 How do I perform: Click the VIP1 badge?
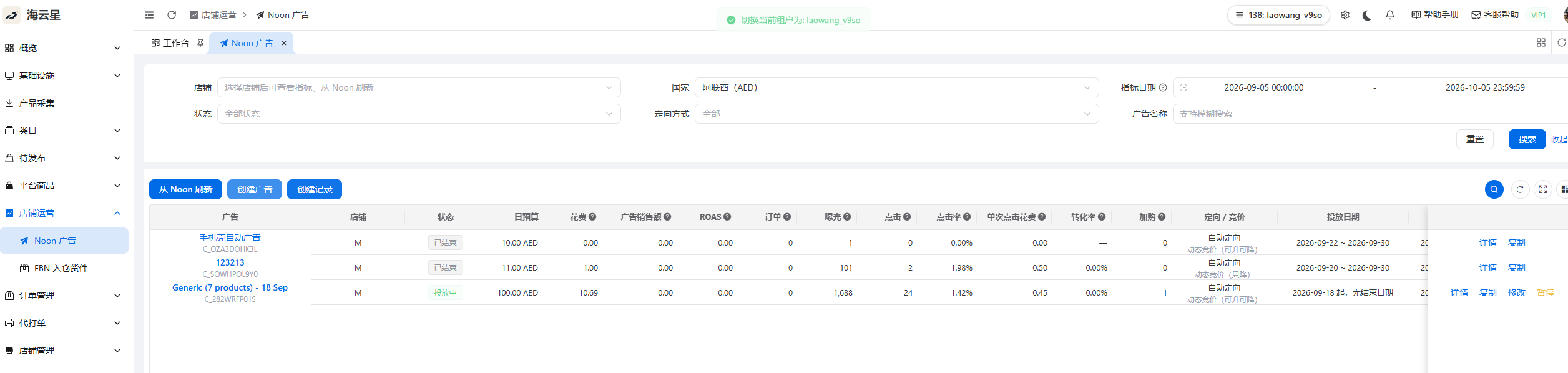click(1539, 15)
